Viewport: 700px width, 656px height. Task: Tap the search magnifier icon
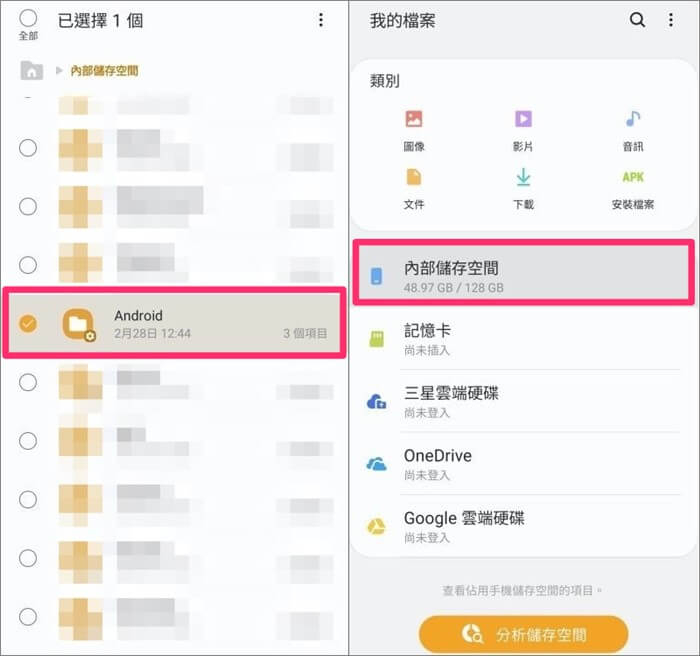(x=637, y=20)
